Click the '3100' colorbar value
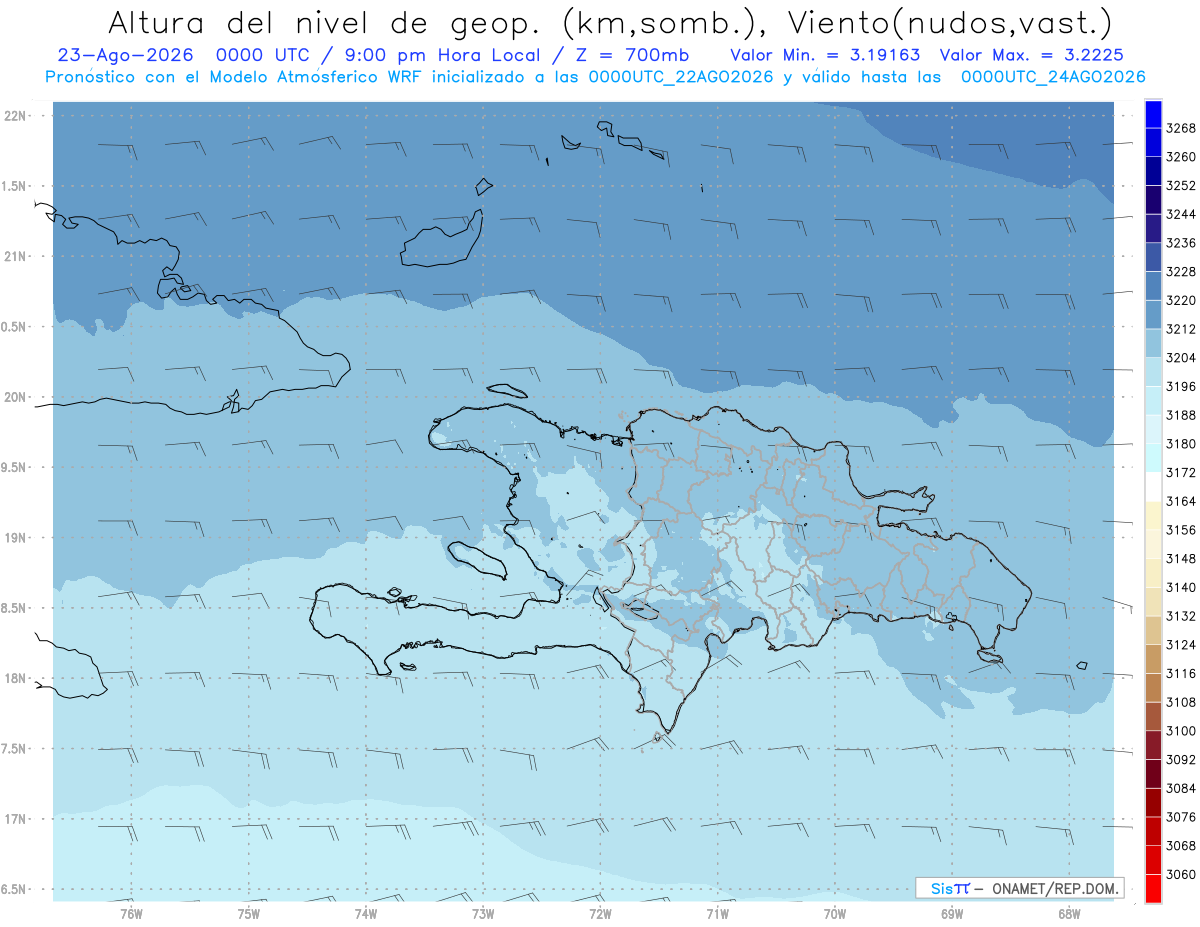This screenshot has width=1200, height=927. [1181, 731]
